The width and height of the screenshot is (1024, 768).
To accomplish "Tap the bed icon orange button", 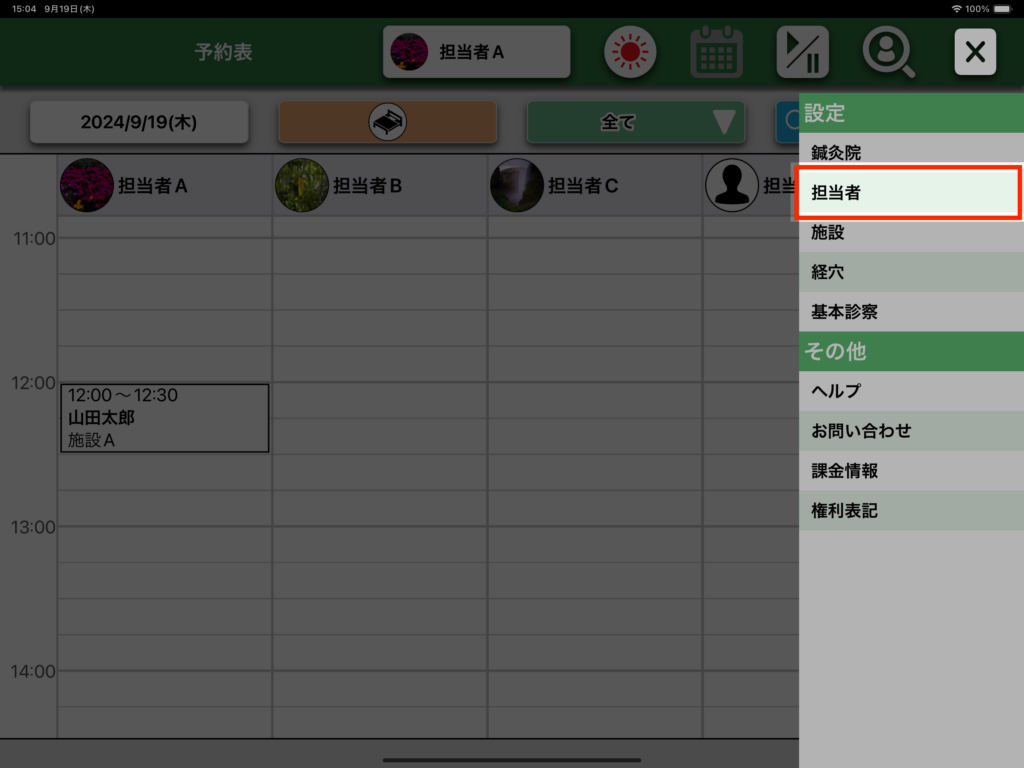I will [387, 123].
